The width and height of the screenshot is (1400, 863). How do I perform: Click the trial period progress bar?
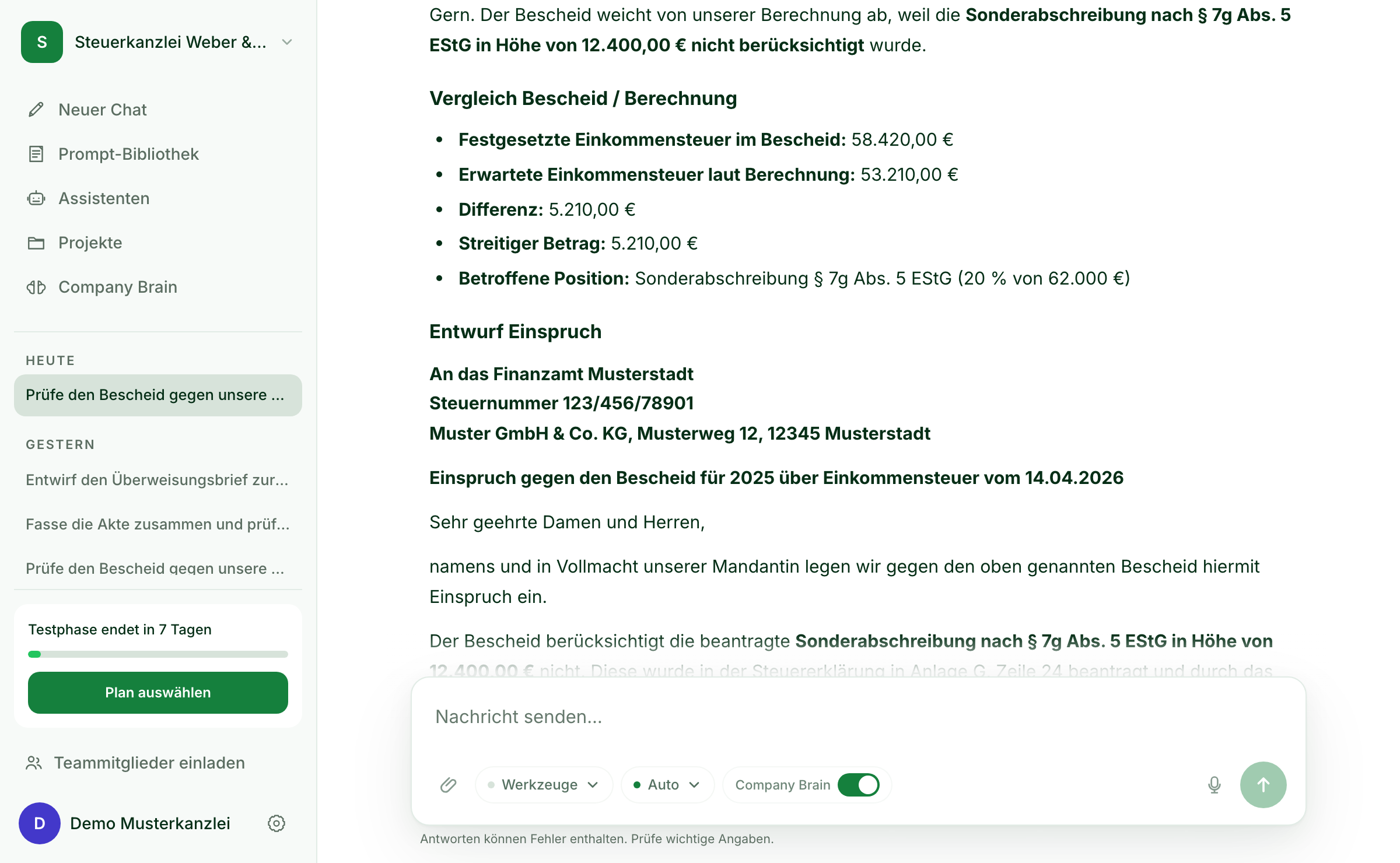[157, 654]
